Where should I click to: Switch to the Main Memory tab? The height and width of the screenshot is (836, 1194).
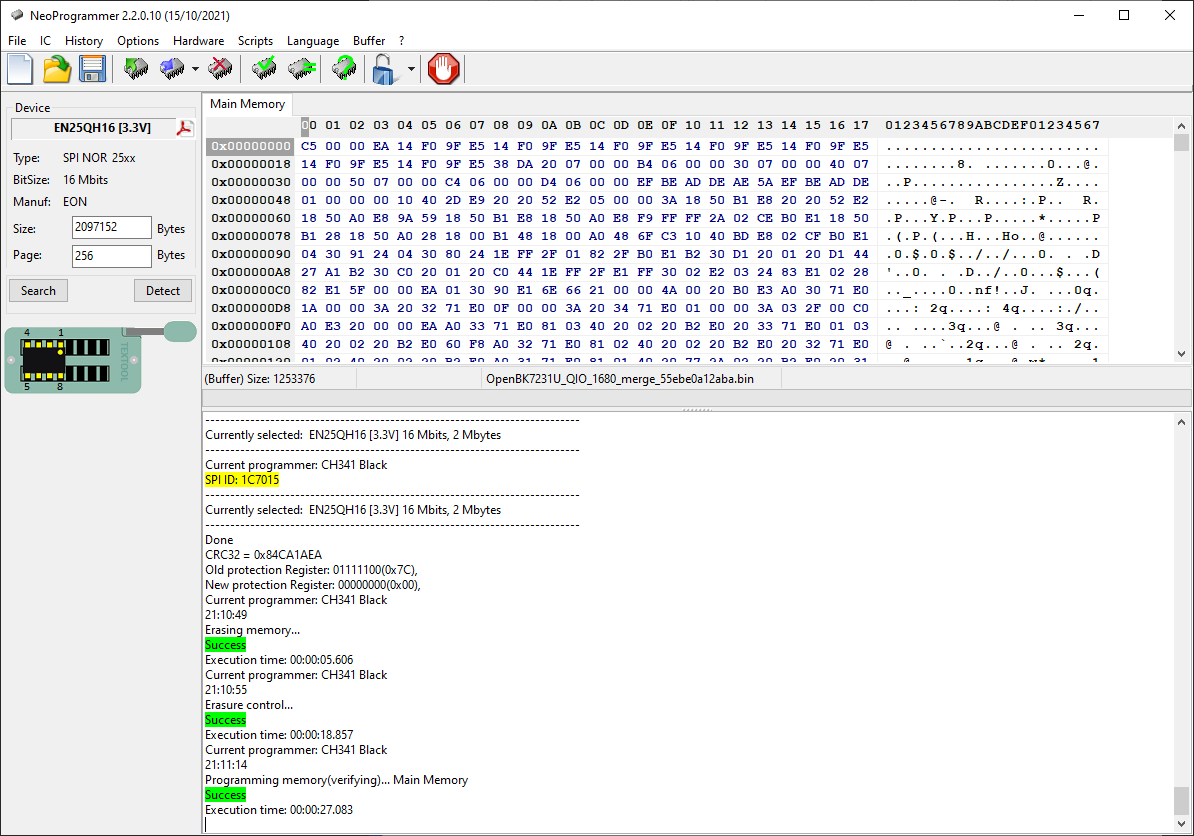[247, 104]
